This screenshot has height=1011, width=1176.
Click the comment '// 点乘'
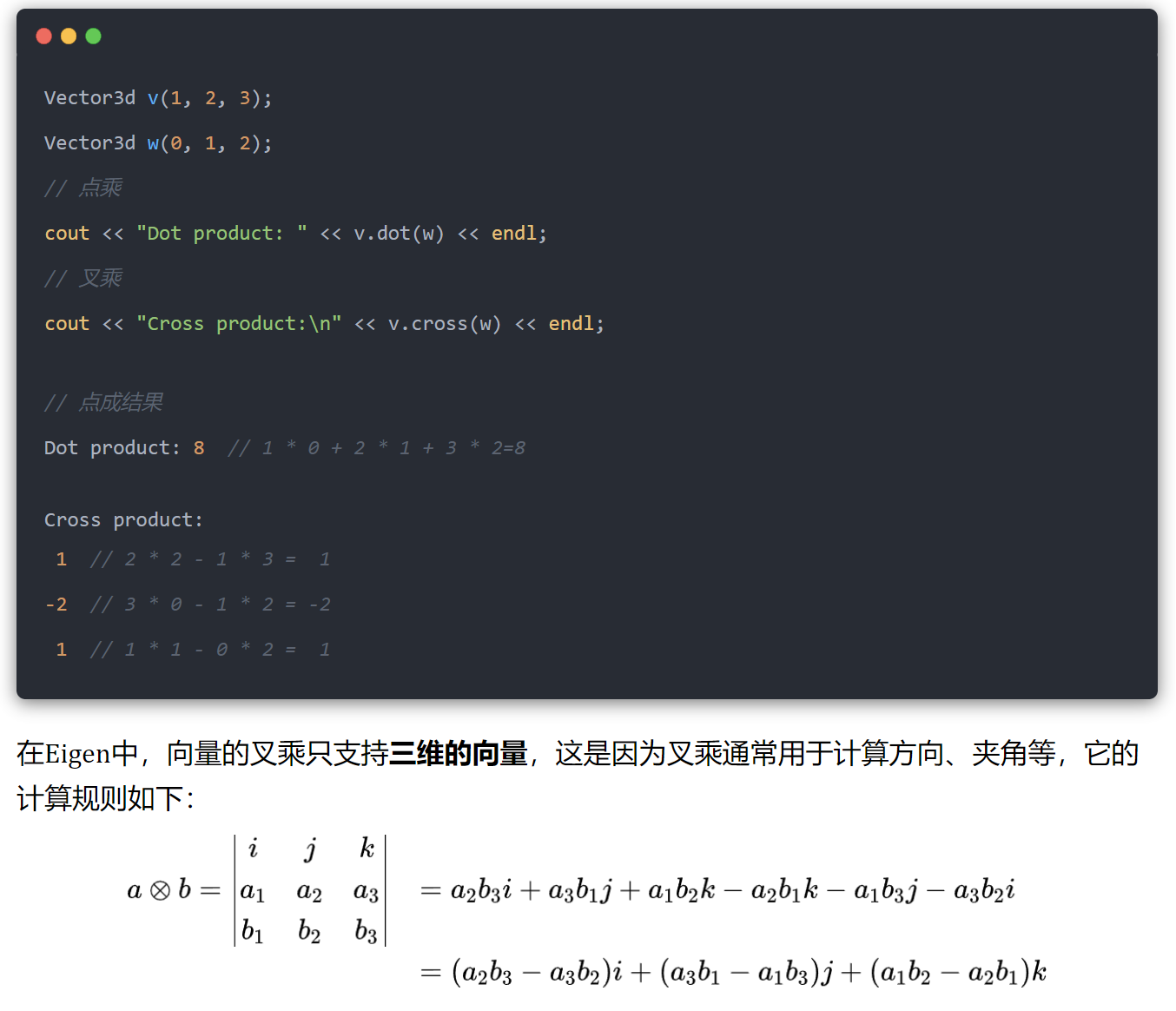(83, 188)
